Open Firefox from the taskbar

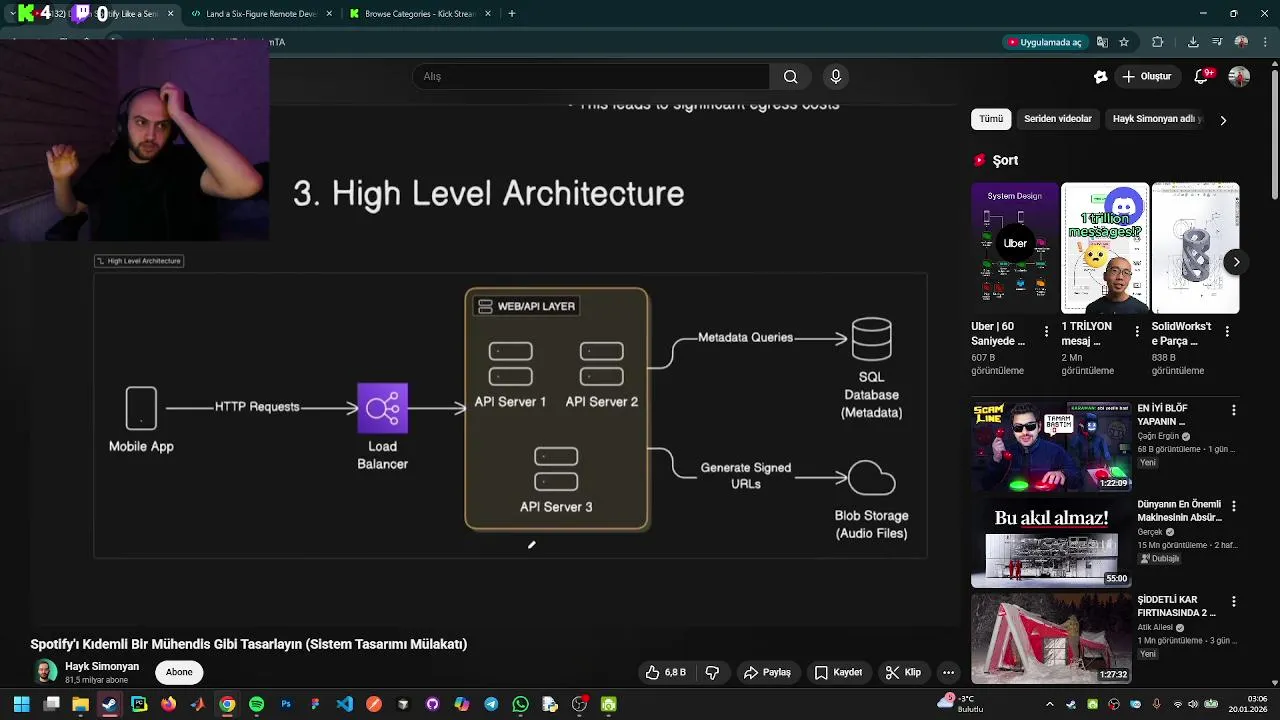pos(168,704)
